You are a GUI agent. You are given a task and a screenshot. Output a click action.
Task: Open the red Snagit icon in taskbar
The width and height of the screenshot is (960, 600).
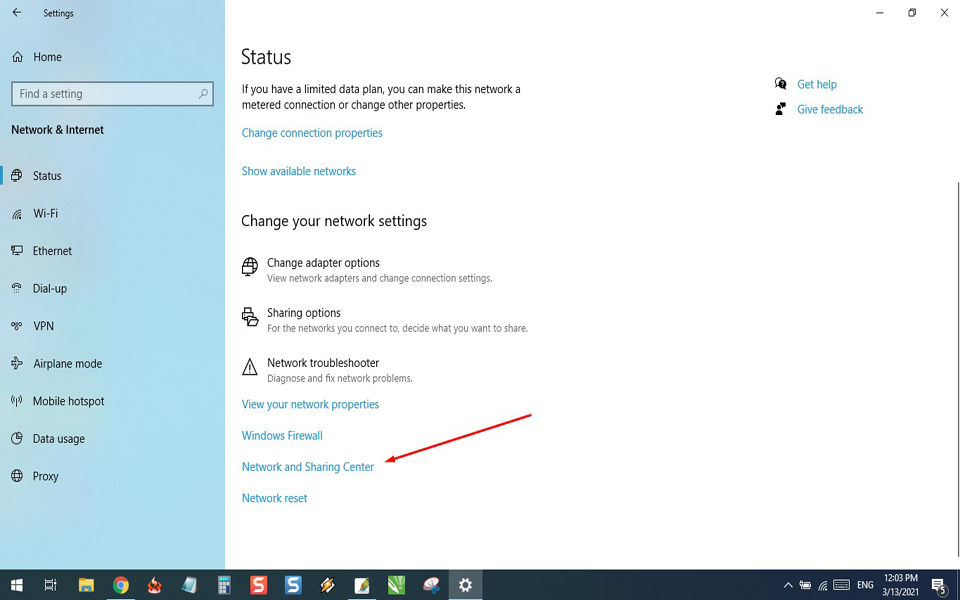click(x=258, y=585)
